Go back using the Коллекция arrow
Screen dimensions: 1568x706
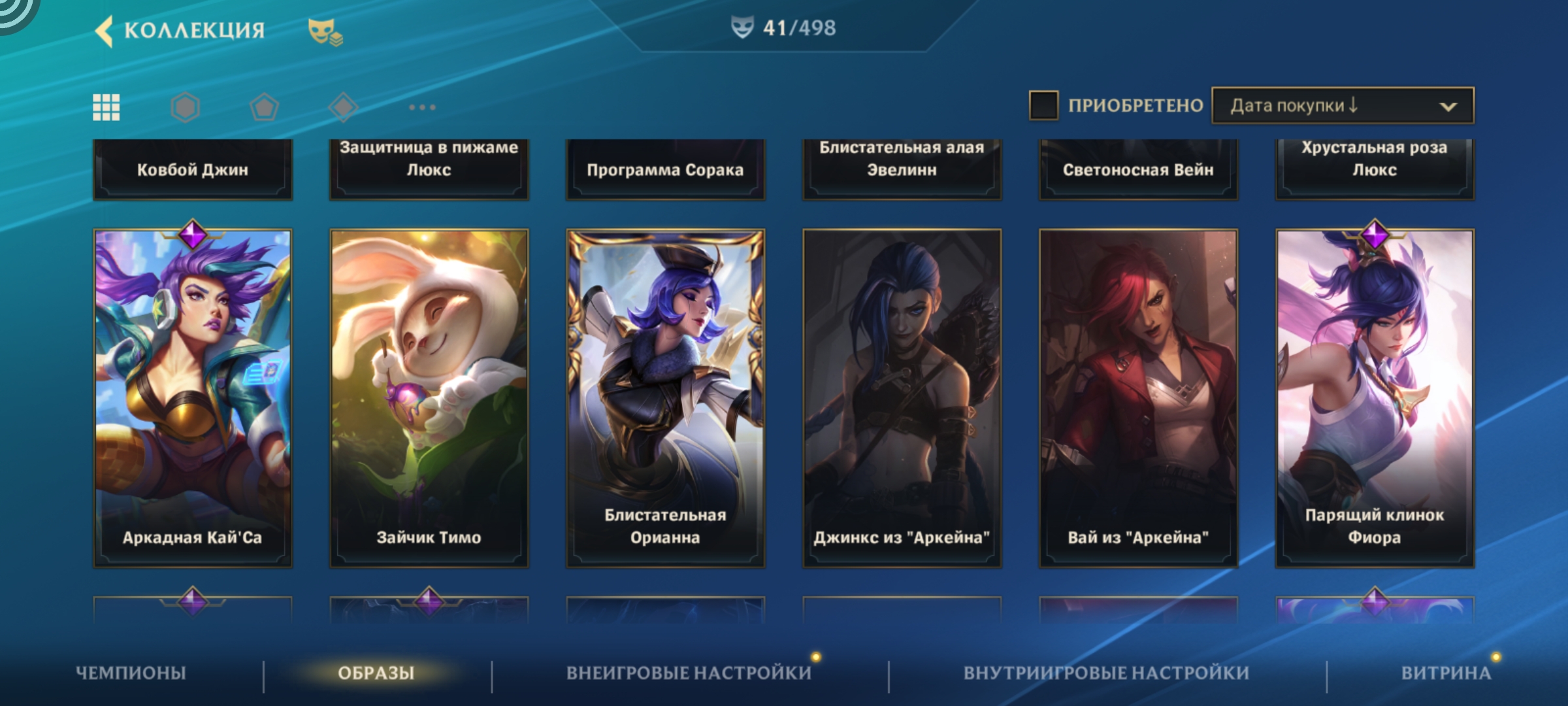pyautogui.click(x=104, y=31)
